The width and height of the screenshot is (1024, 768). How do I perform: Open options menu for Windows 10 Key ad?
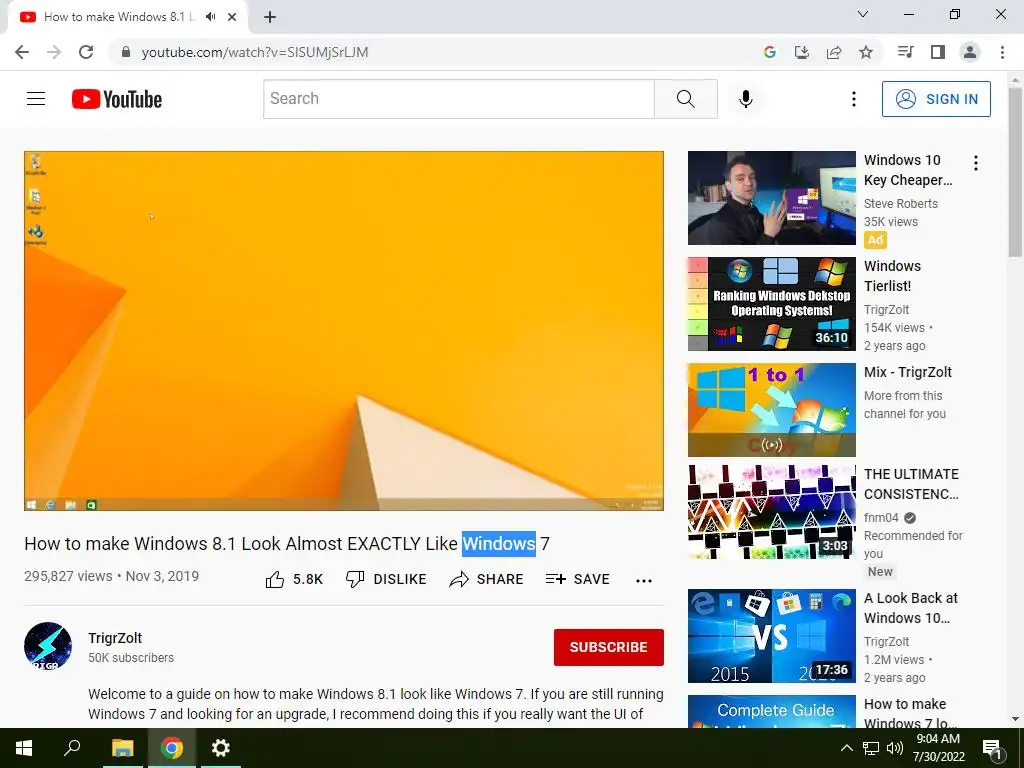(x=976, y=163)
